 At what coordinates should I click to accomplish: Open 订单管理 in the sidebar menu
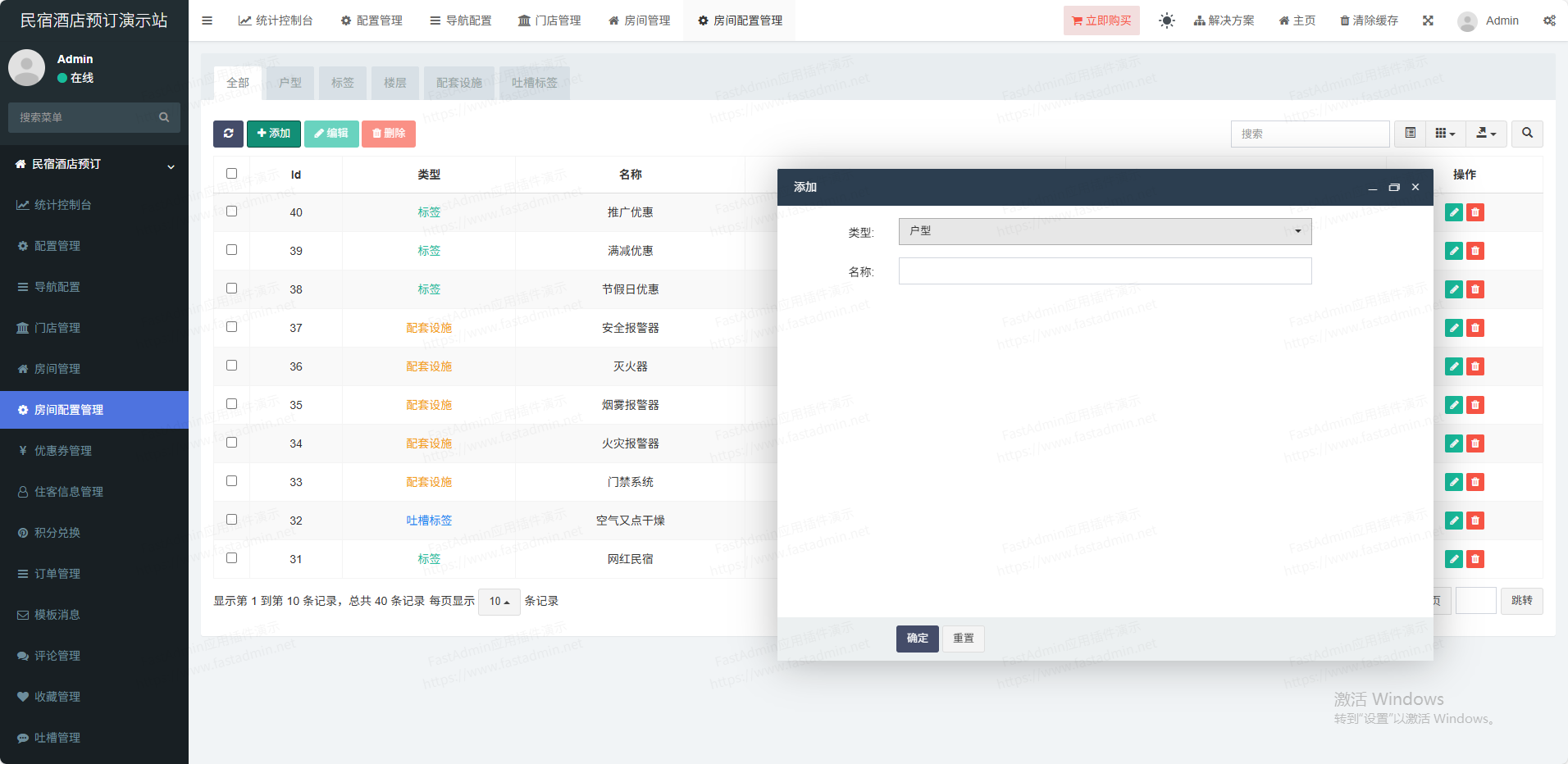click(57, 574)
